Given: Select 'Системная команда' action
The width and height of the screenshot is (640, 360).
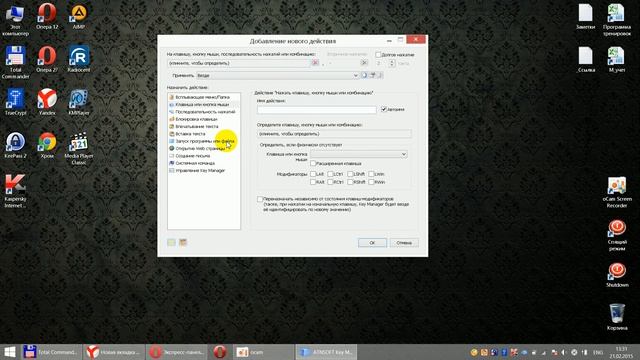Looking at the screenshot, I should click(192, 163).
